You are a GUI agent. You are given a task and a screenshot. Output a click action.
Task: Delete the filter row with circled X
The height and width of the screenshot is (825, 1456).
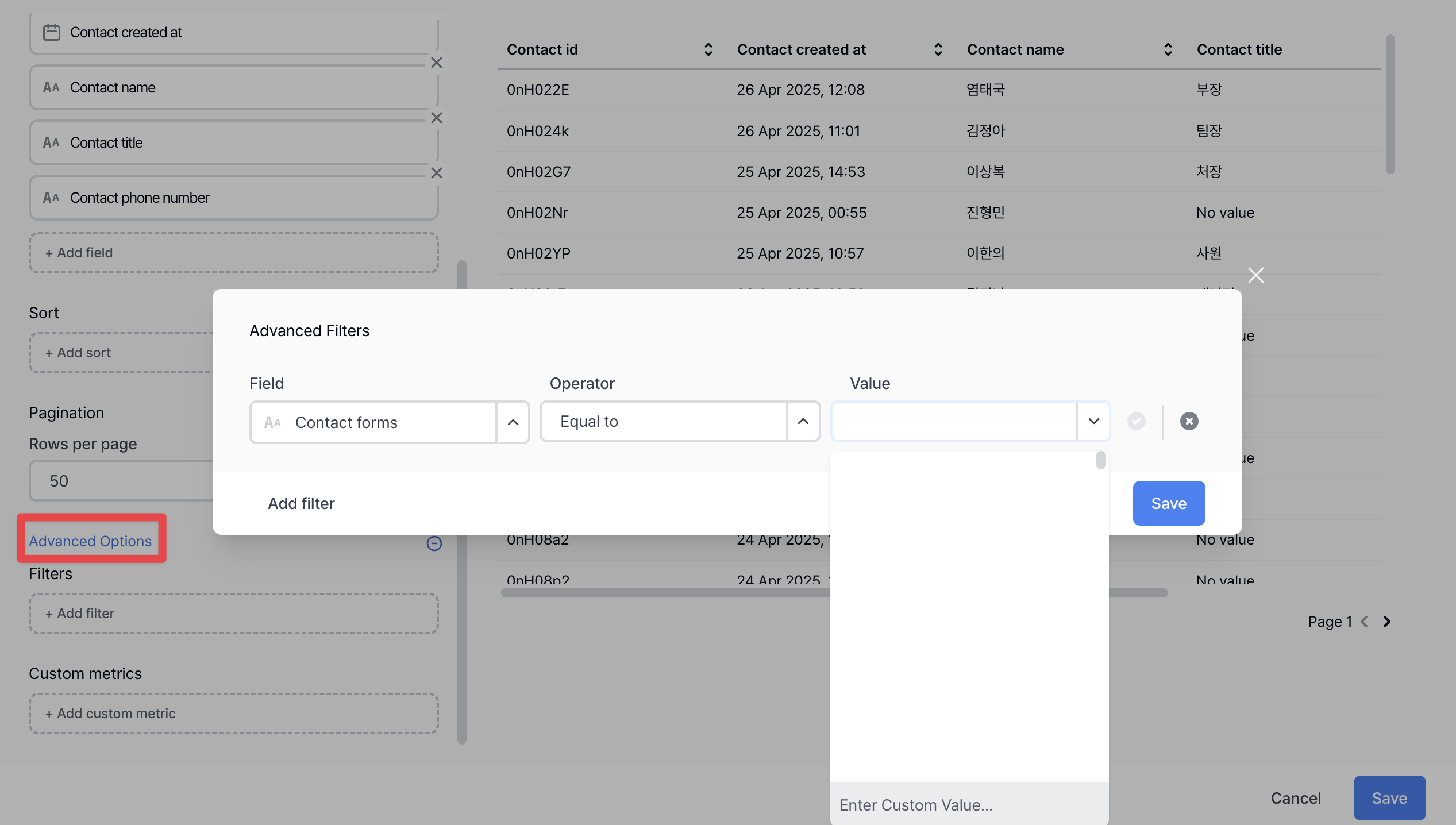(x=1189, y=421)
